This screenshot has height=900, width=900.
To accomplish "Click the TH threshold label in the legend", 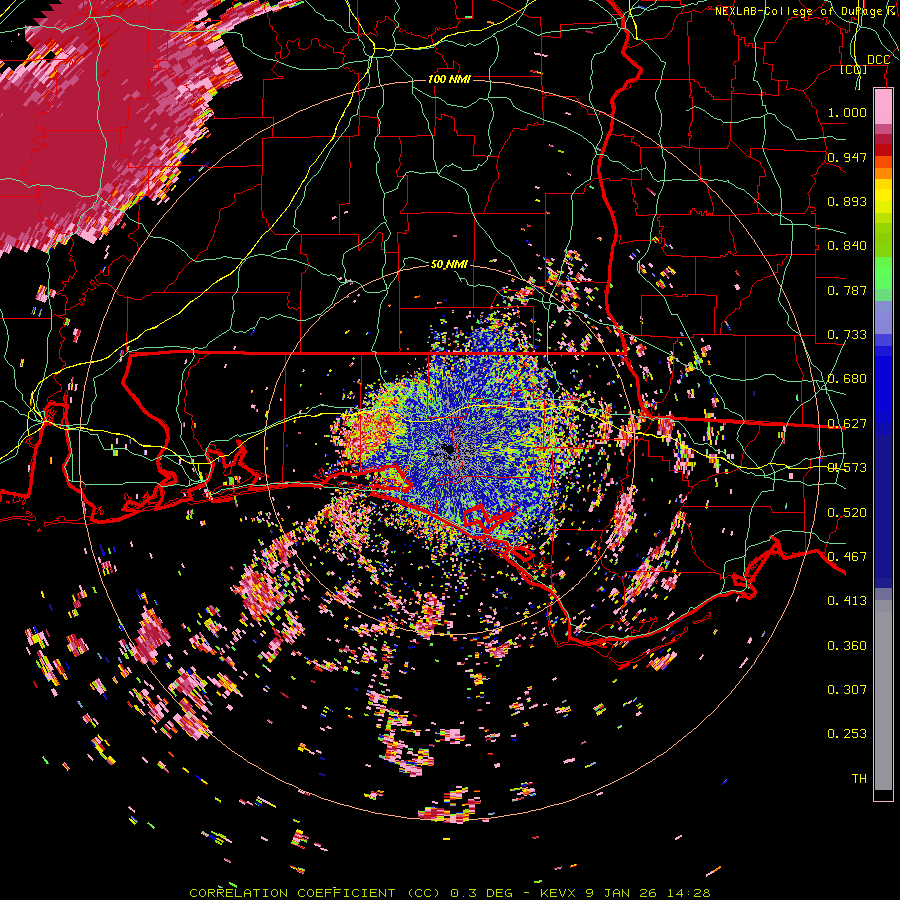I will (x=859, y=779).
